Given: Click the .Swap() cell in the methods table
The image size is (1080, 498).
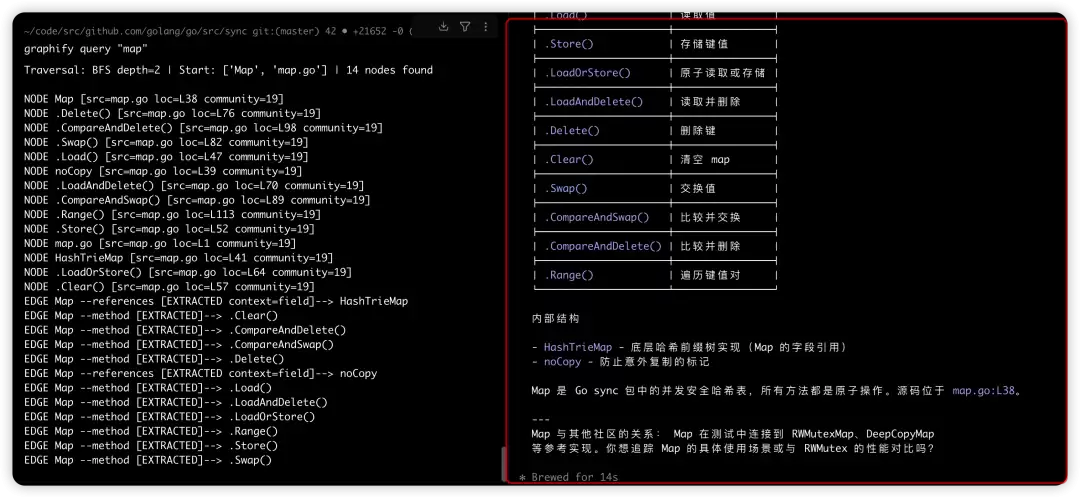Looking at the screenshot, I should 566,189.
